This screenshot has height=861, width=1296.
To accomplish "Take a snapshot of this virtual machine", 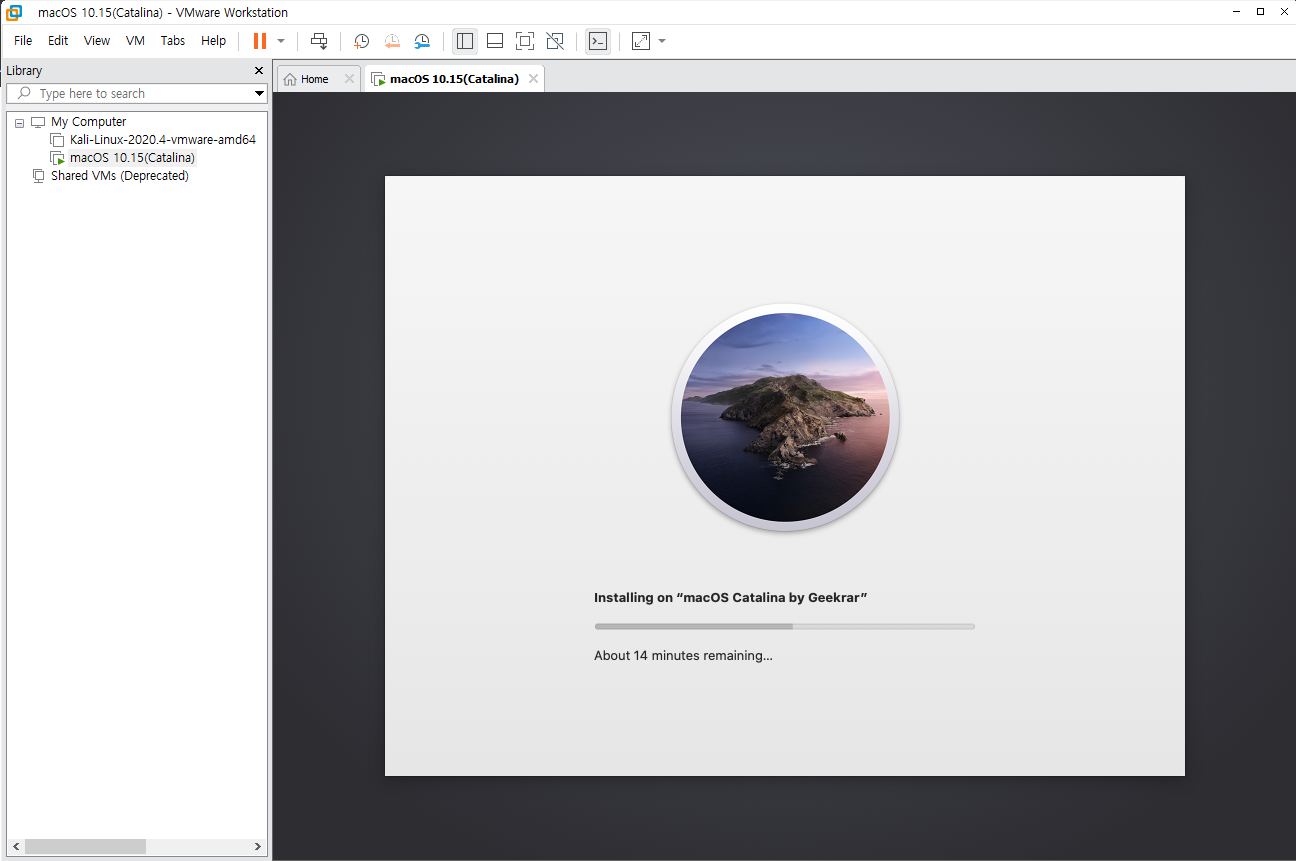I will tap(362, 41).
